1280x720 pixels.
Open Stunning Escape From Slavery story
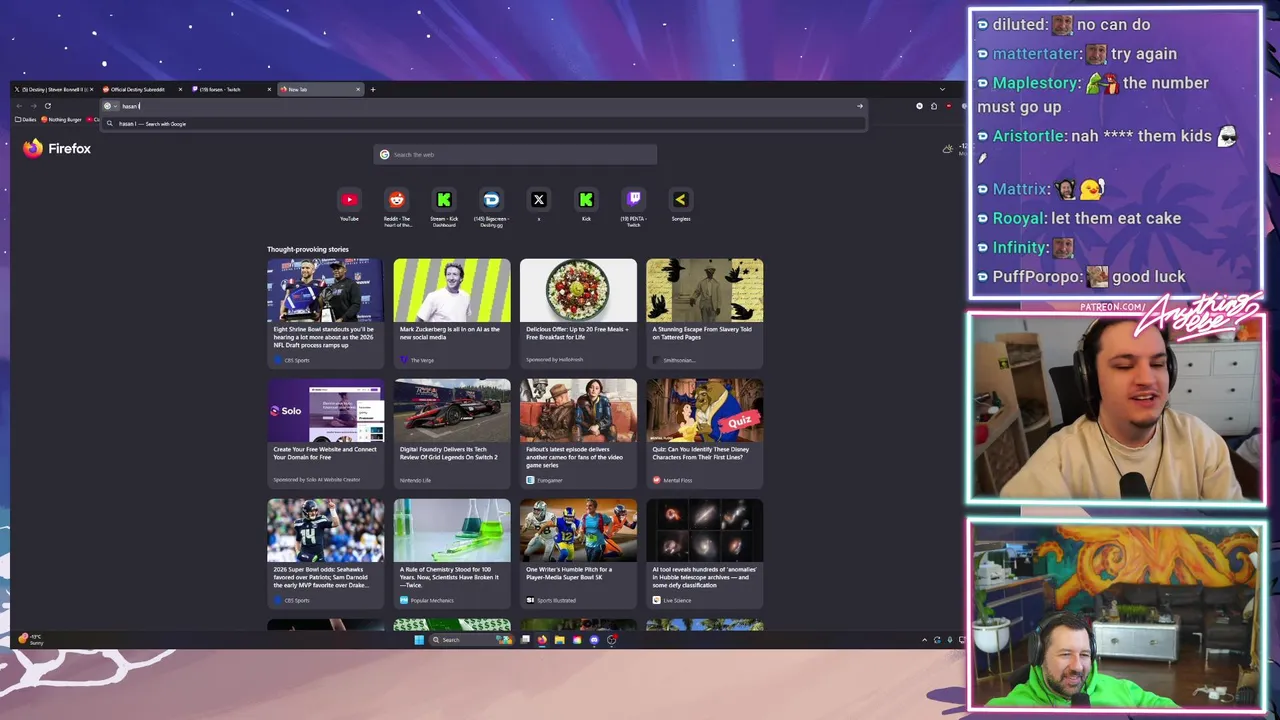(x=704, y=313)
